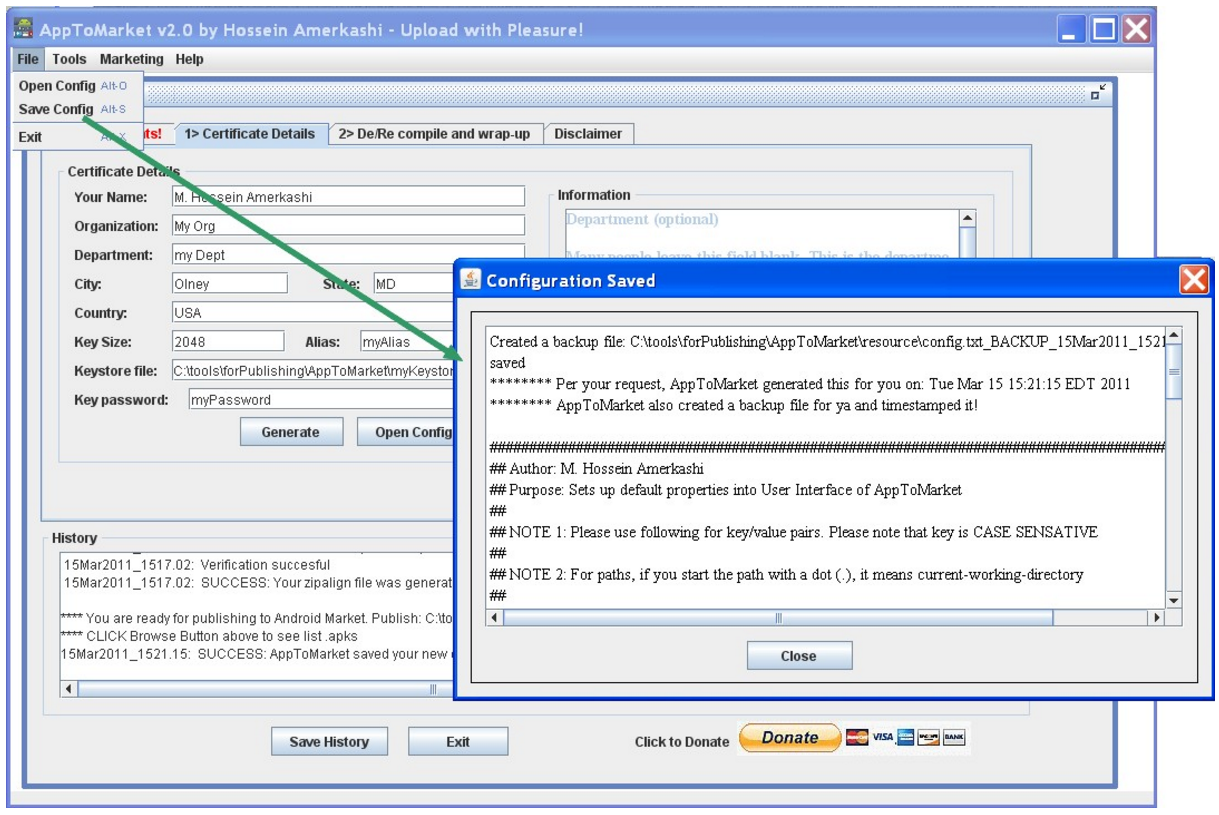Click the AppToMarket icon in the title bar
1219x815 pixels.
click(24, 29)
